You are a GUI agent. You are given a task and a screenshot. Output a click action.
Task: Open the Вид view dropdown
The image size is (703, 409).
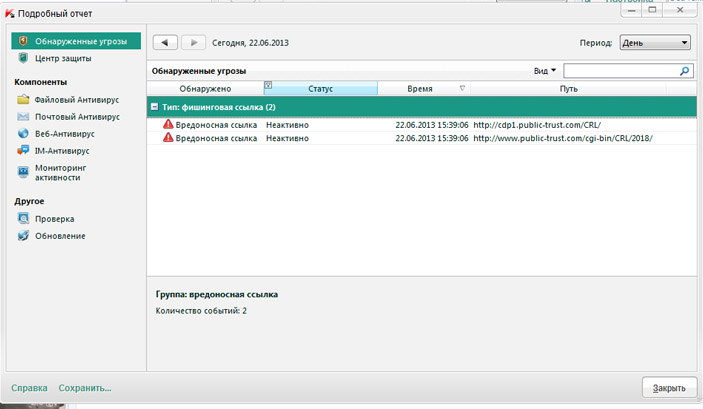pyautogui.click(x=546, y=71)
